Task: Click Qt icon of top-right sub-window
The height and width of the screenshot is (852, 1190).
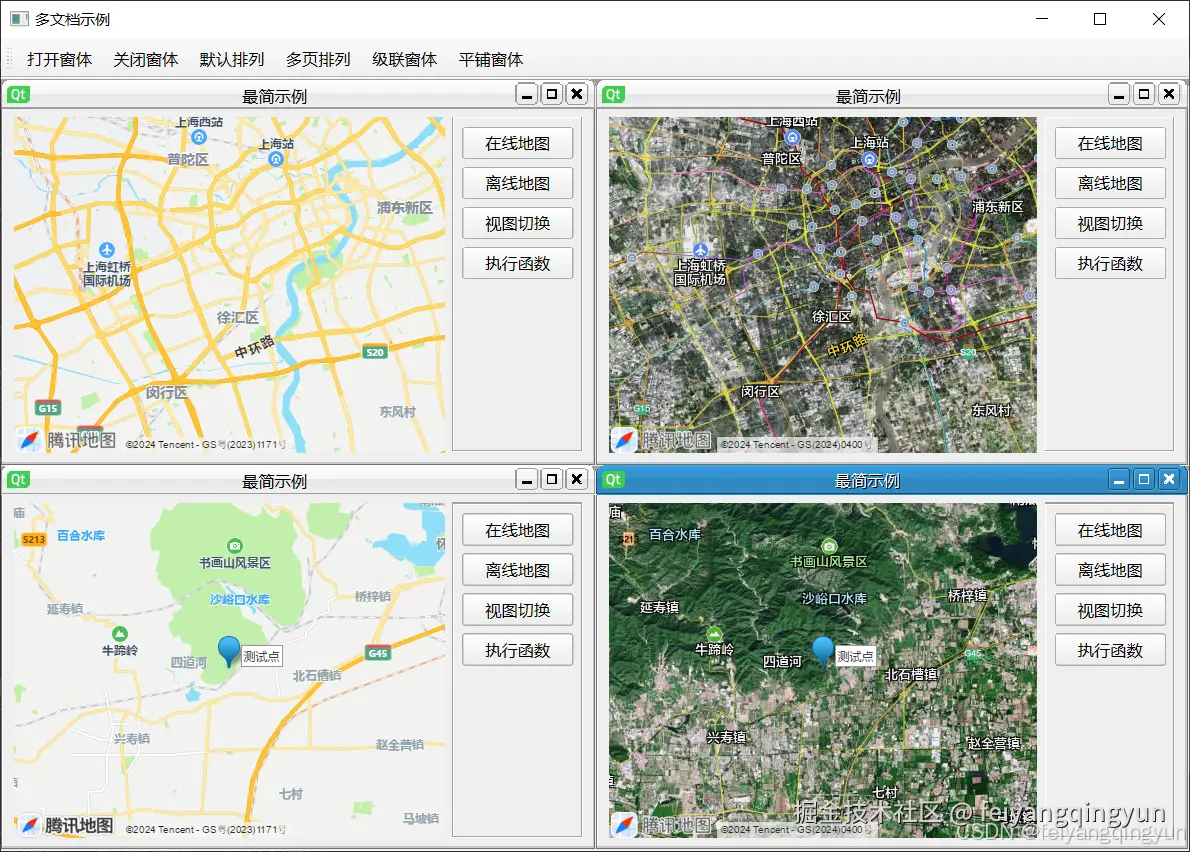Action: tap(613, 95)
